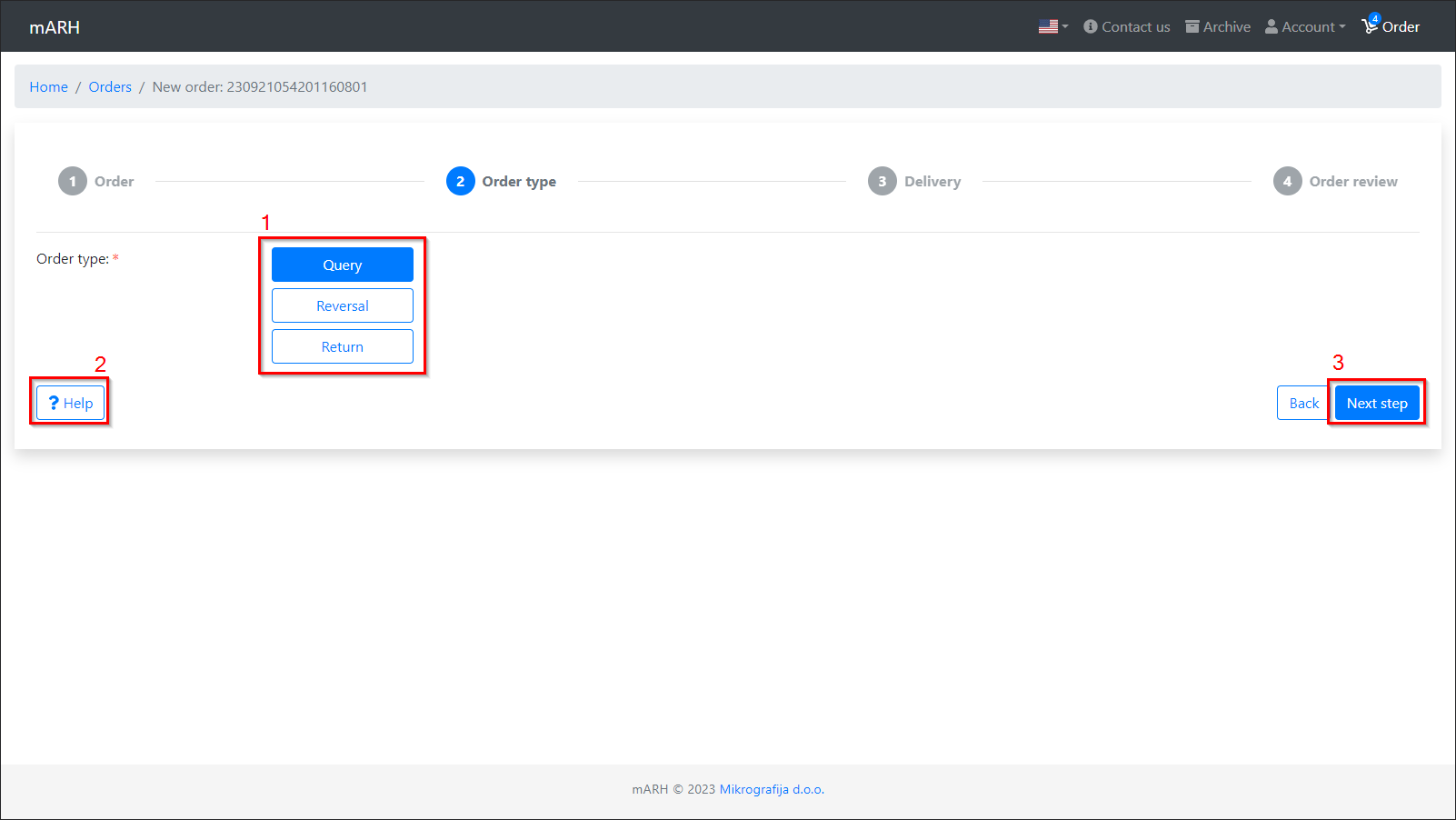Screen dimensions: 1456x820
Task: Click the Account user silhouette icon
Action: [1272, 27]
